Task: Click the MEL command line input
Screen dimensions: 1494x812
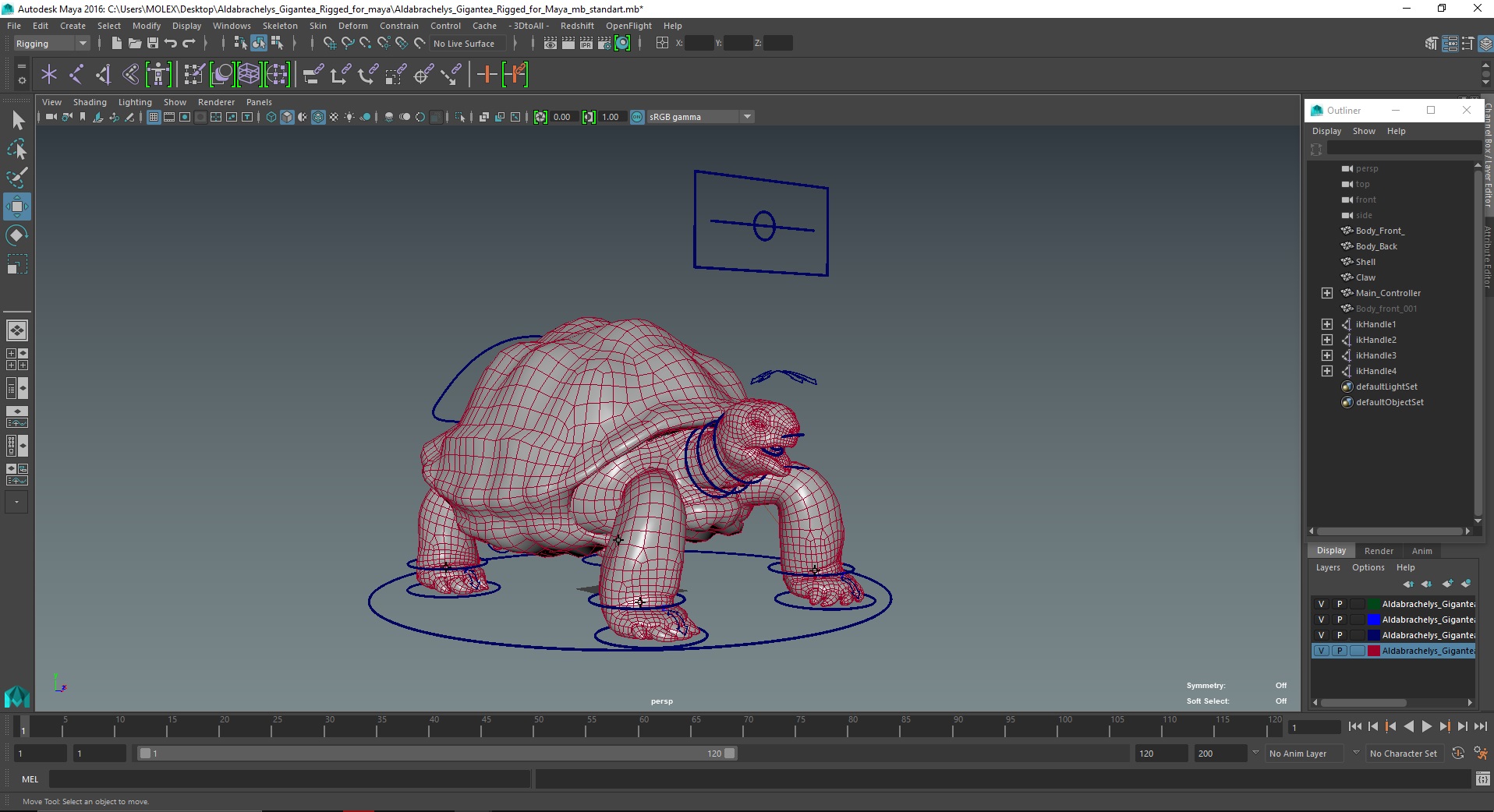Action: (290, 778)
